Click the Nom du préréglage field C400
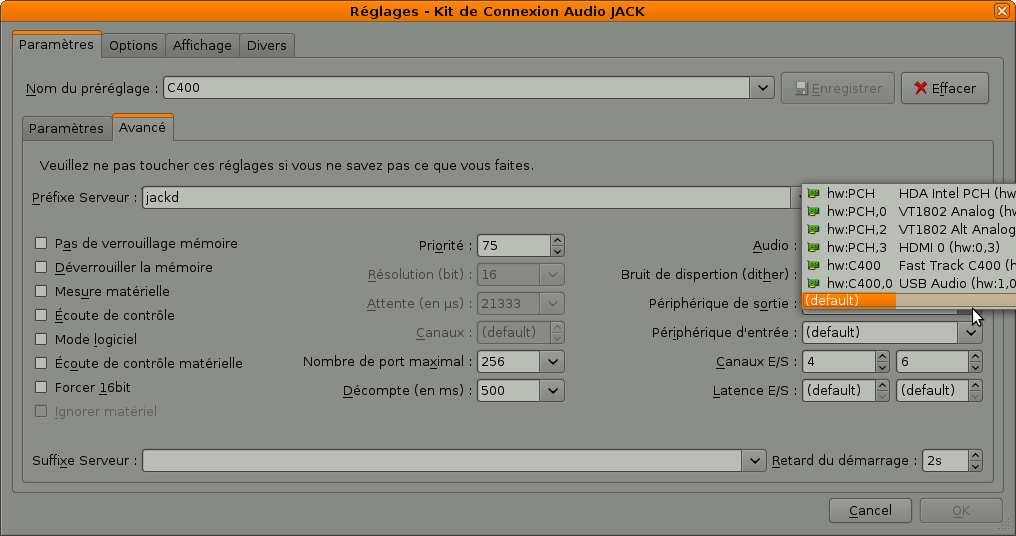 [x=457, y=88]
